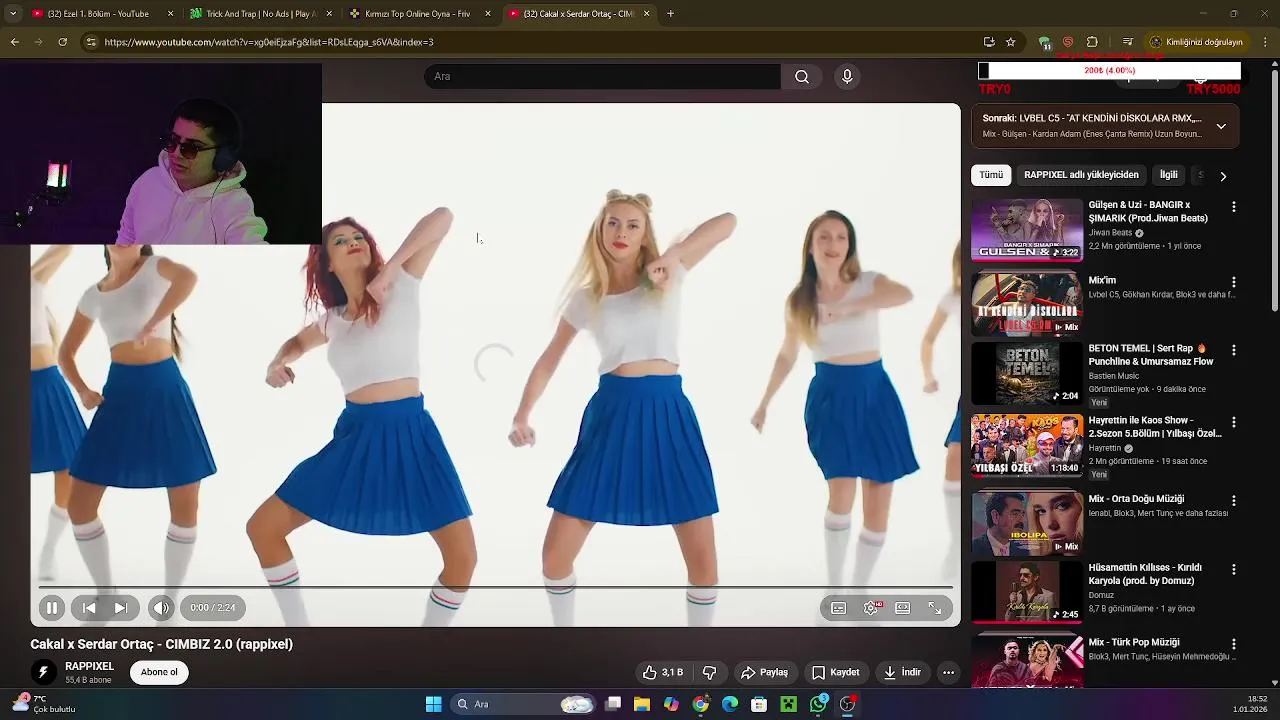Skip to next video in player
The height and width of the screenshot is (720, 1280).
[121, 607]
